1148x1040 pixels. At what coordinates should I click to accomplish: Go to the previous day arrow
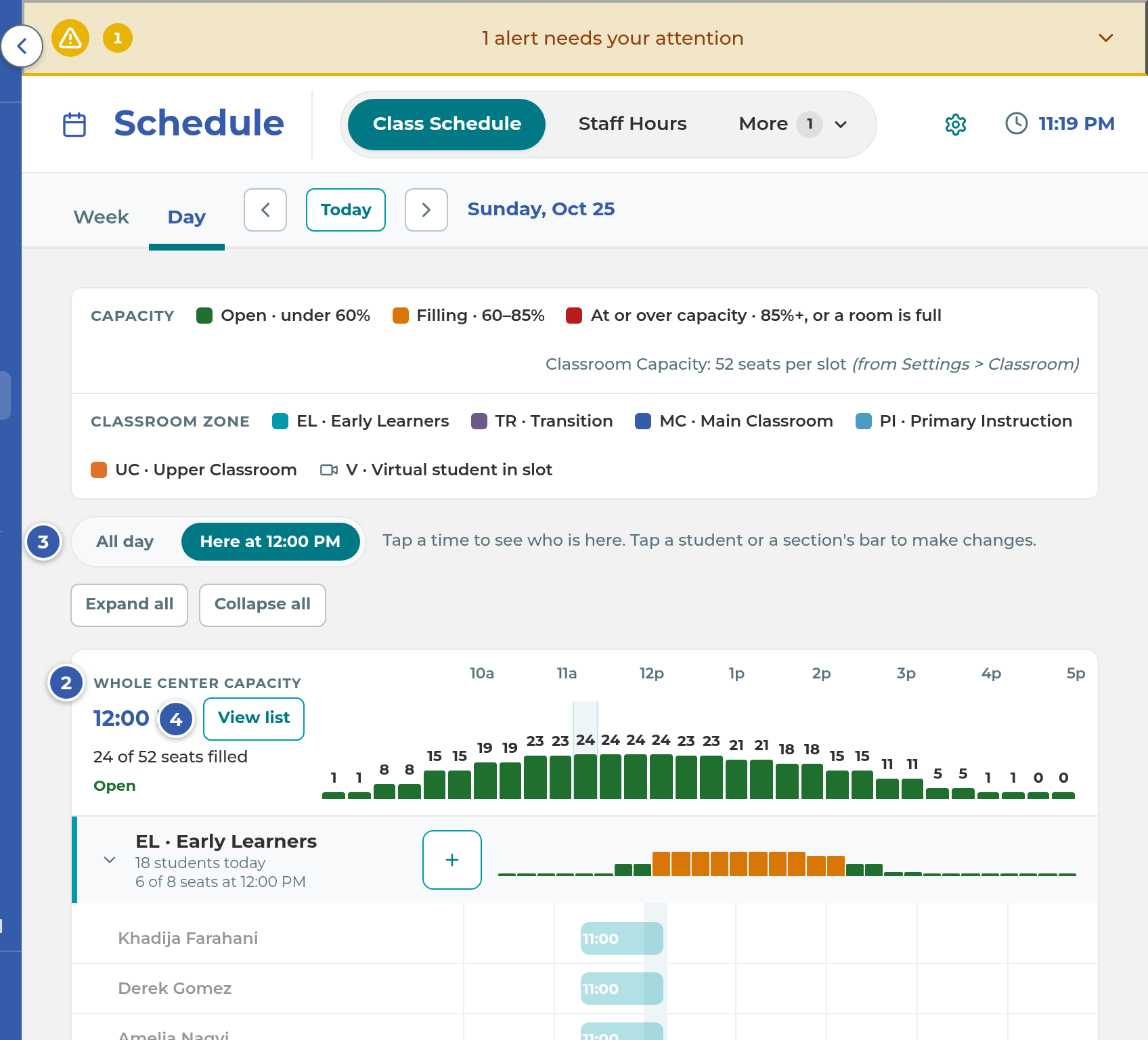pyautogui.click(x=265, y=210)
